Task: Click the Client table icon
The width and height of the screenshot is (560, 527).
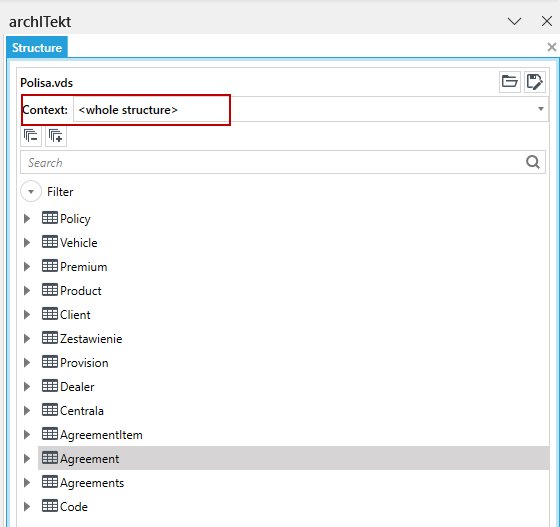Action: (50, 314)
